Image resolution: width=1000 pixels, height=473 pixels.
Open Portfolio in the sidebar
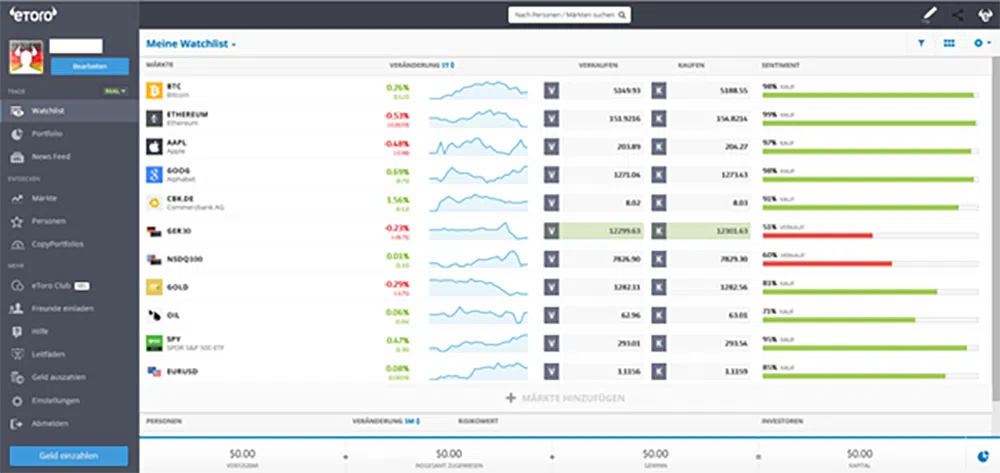[69, 134]
